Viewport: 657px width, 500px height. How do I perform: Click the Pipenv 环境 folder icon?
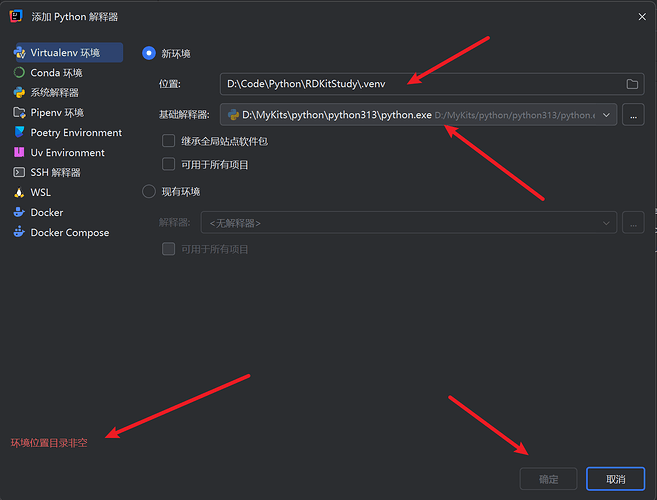point(19,112)
